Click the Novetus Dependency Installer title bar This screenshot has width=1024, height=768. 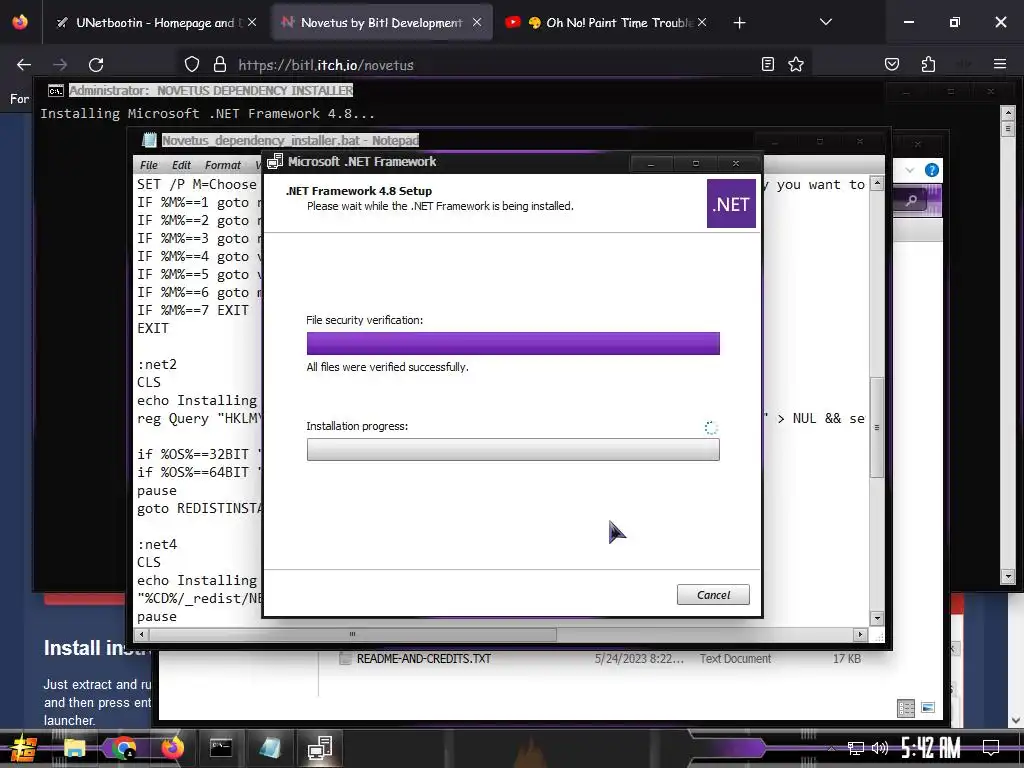click(x=212, y=90)
